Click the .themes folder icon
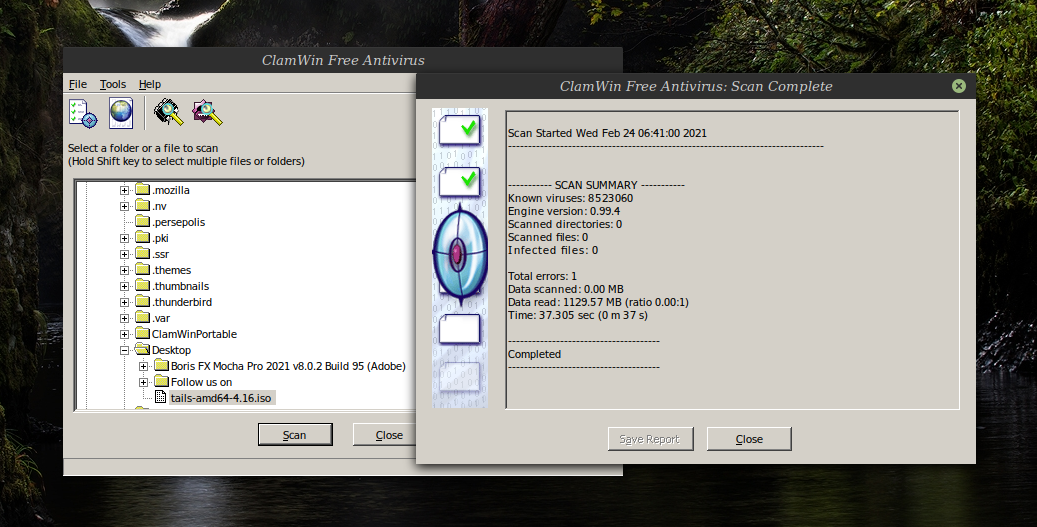Viewport: 1037px width, 527px height. pos(143,270)
